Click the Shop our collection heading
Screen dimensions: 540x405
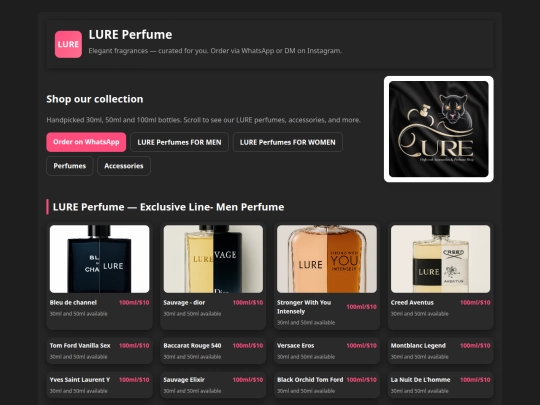(95, 99)
